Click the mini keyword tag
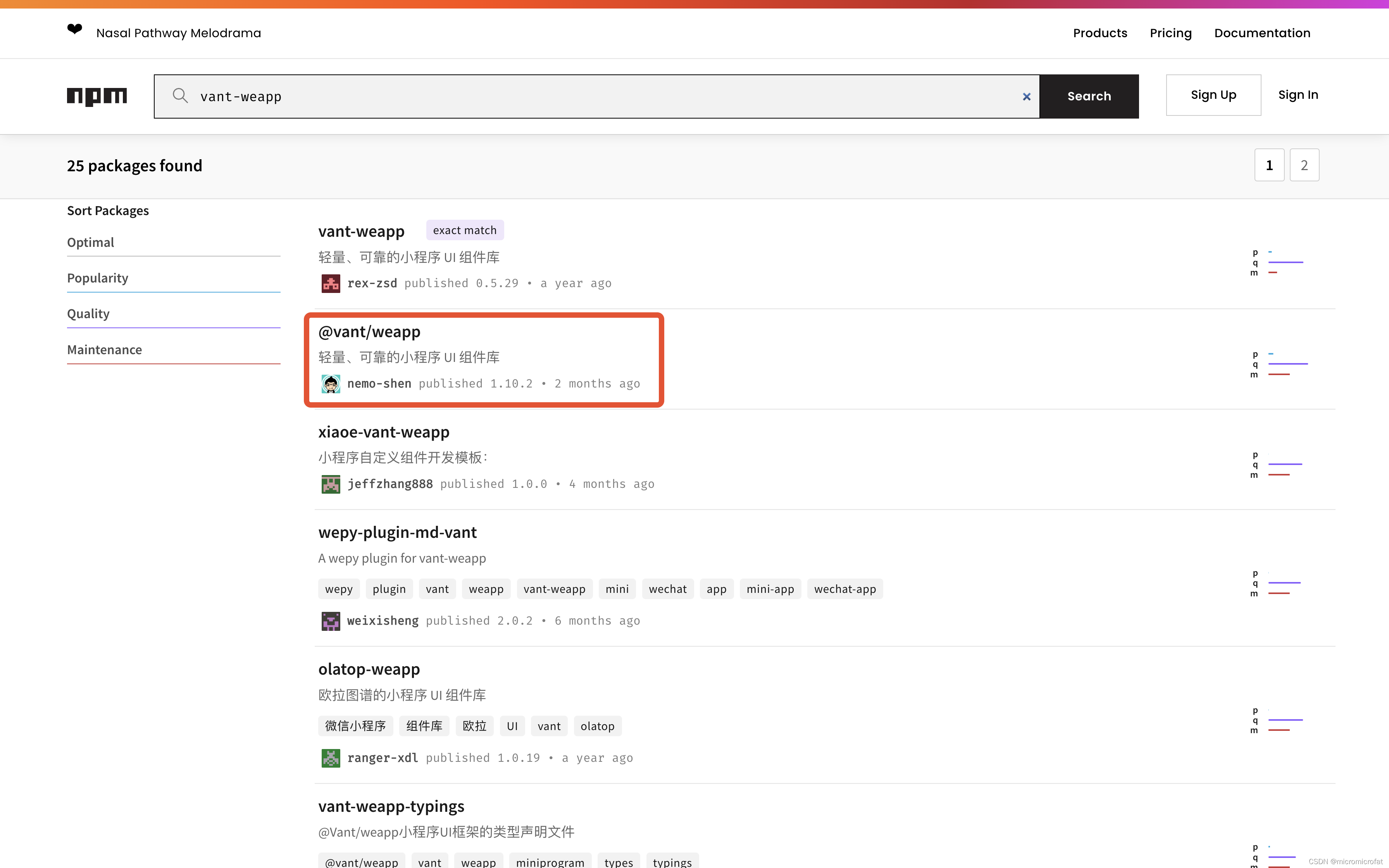 617,589
